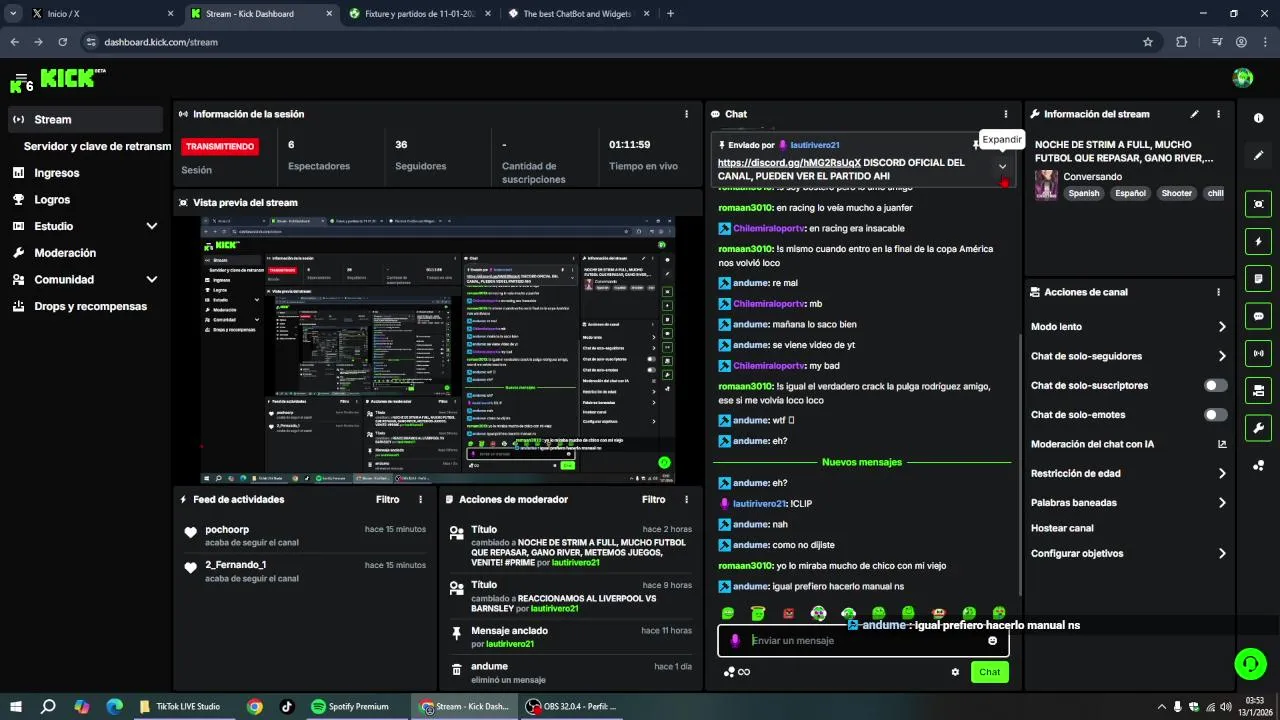
Task: Open the Feed de actividades three-dot menu
Action: (420, 499)
